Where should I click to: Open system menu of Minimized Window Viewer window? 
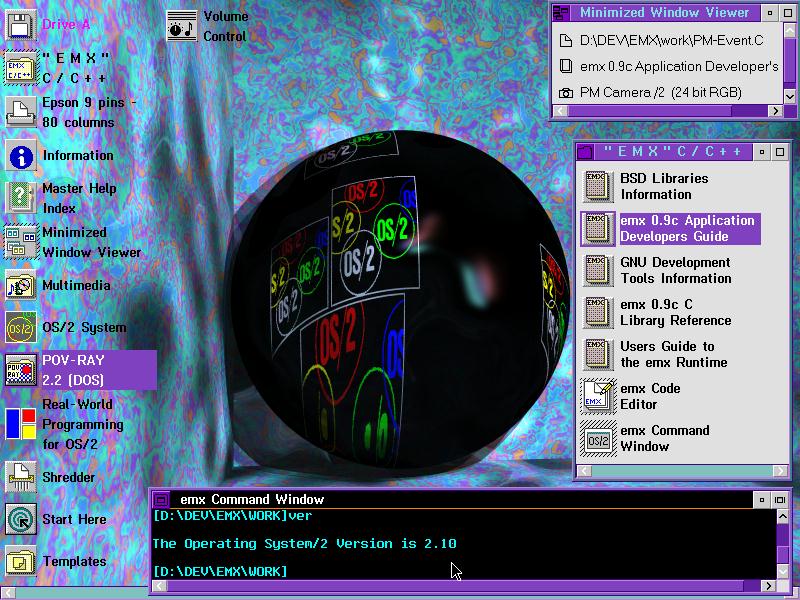coord(562,13)
